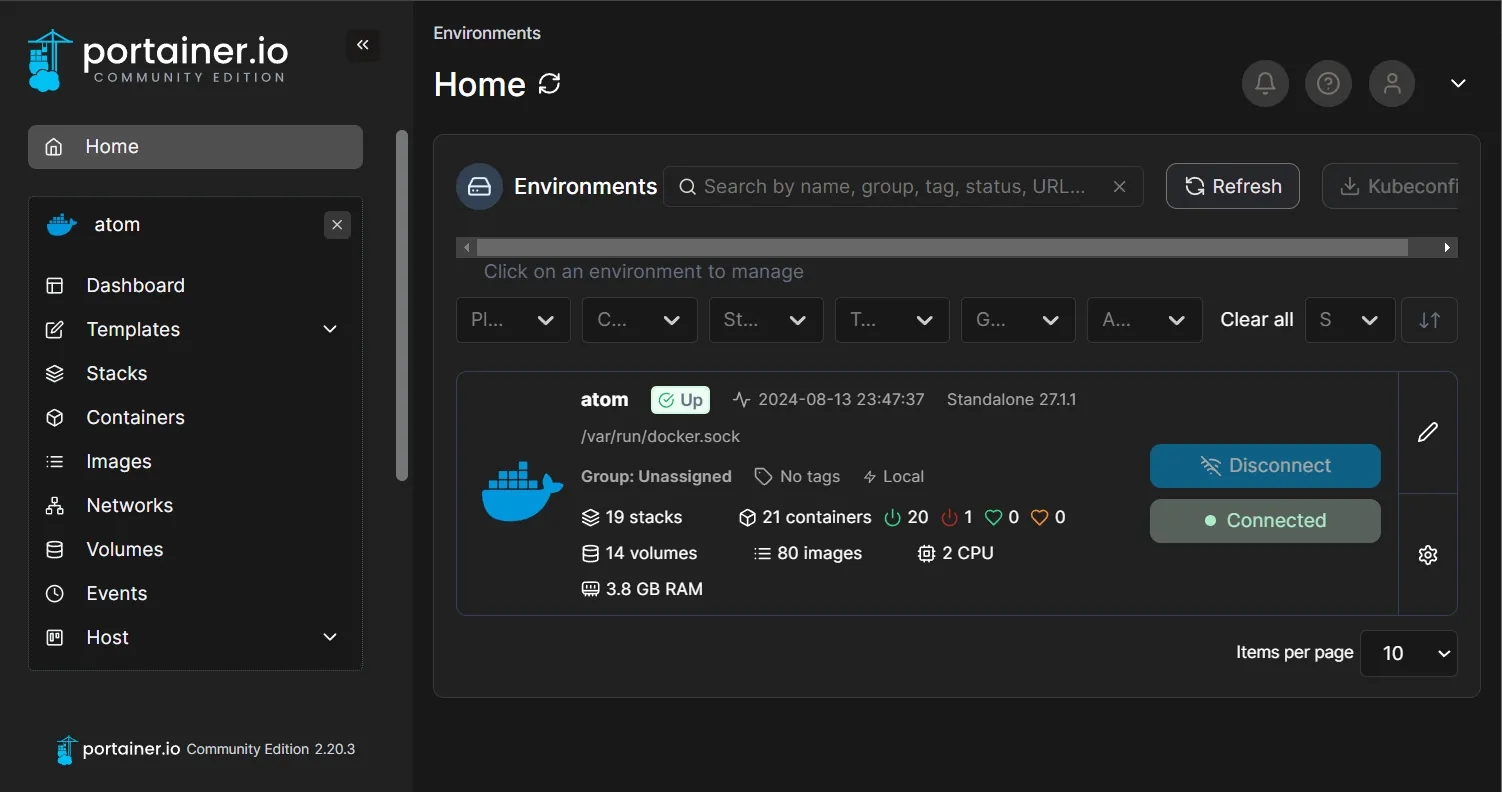Click the Disconnect button
1502x792 pixels.
pyautogui.click(x=1265, y=466)
